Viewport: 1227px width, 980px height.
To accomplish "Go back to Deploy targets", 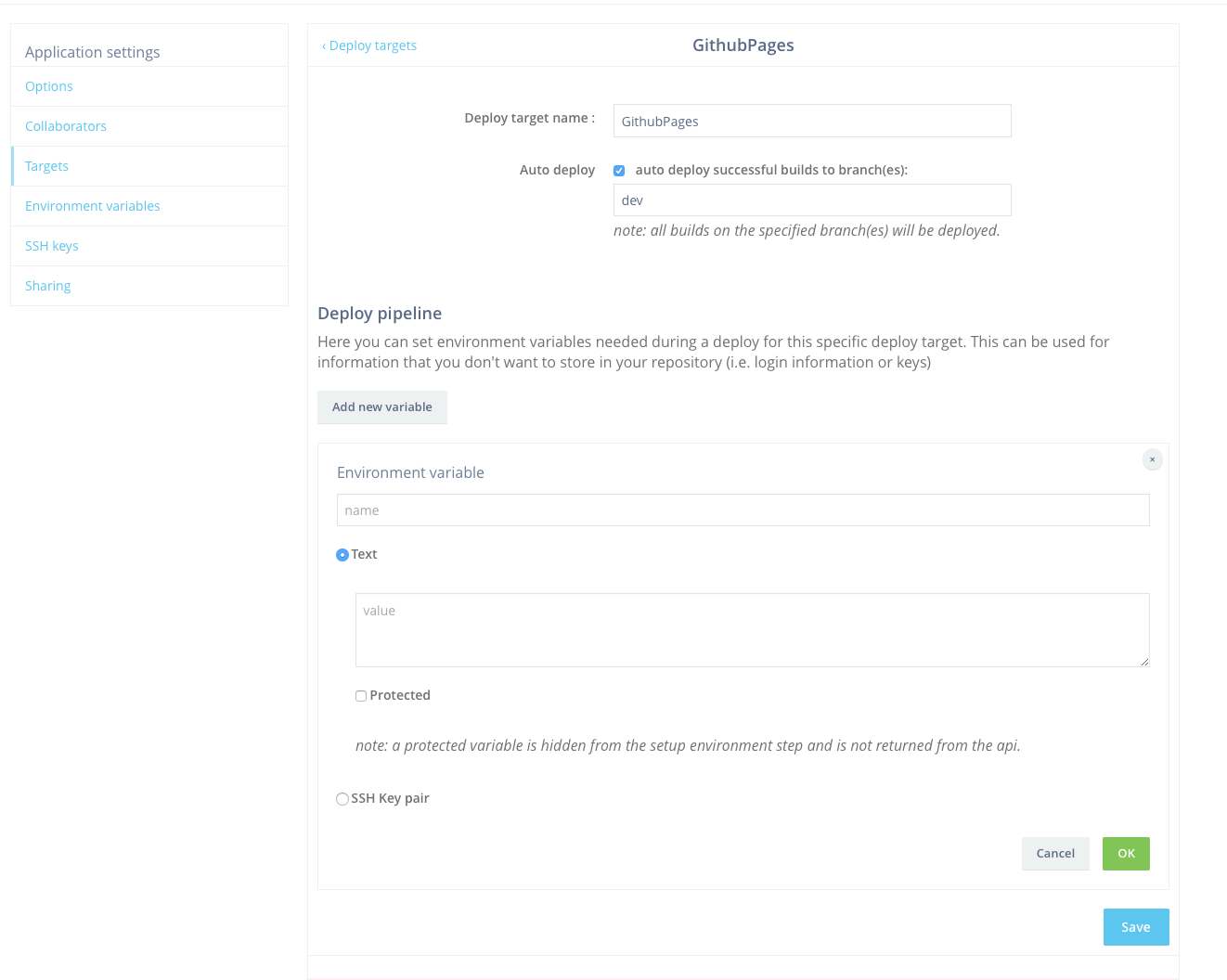I will tap(369, 45).
